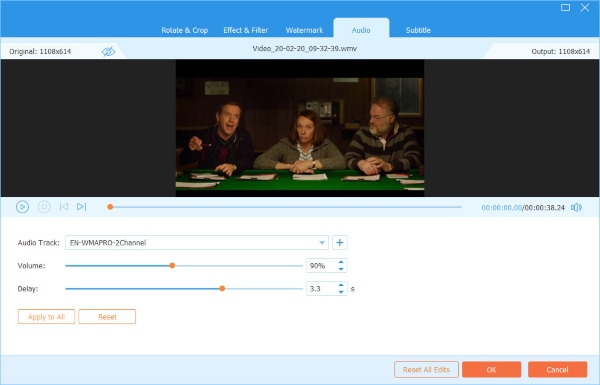Click the current time 00:00:00.00
Image resolution: width=600 pixels, height=385 pixels.
(x=501, y=207)
